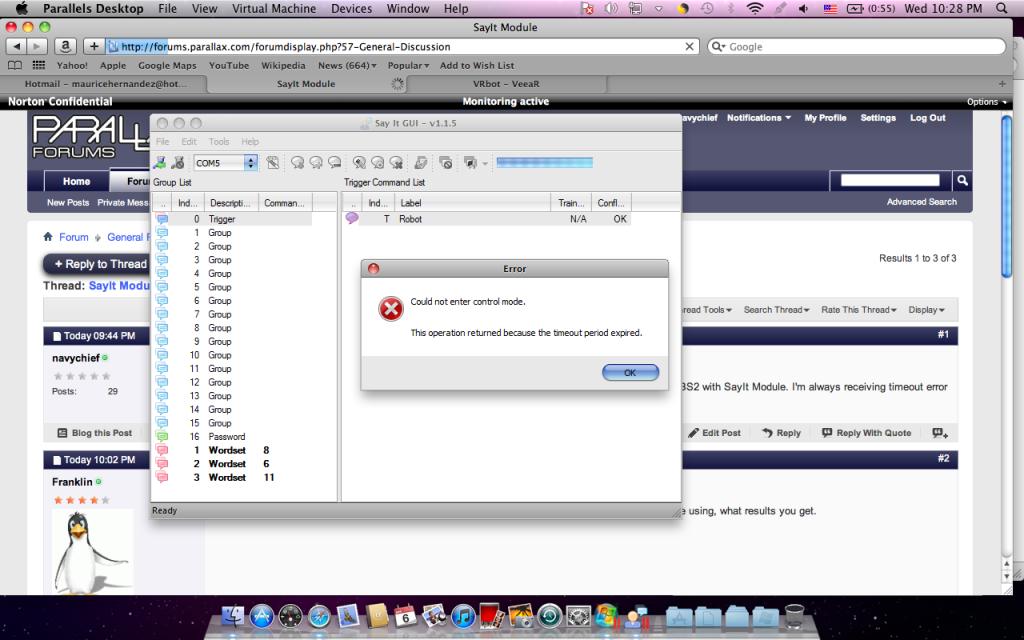Screen dimensions: 1024x640
Task: Open the Tools menu in Say It GUI
Action: point(219,141)
